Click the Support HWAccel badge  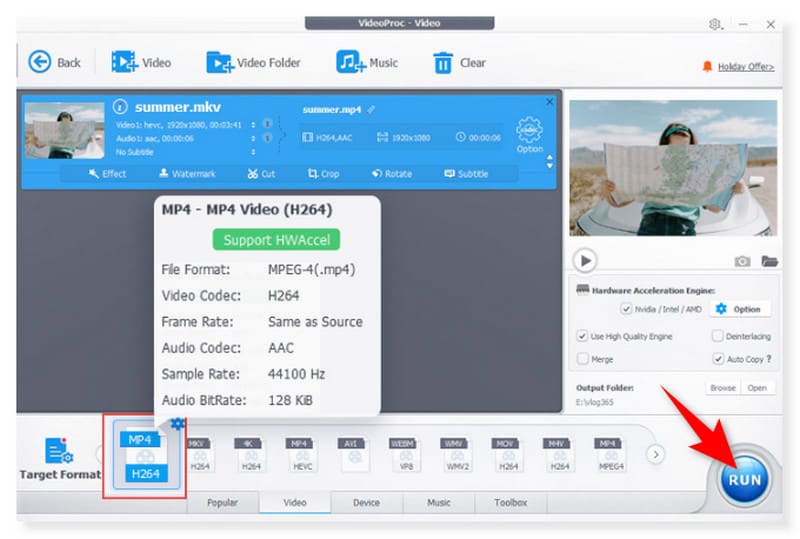click(x=276, y=240)
